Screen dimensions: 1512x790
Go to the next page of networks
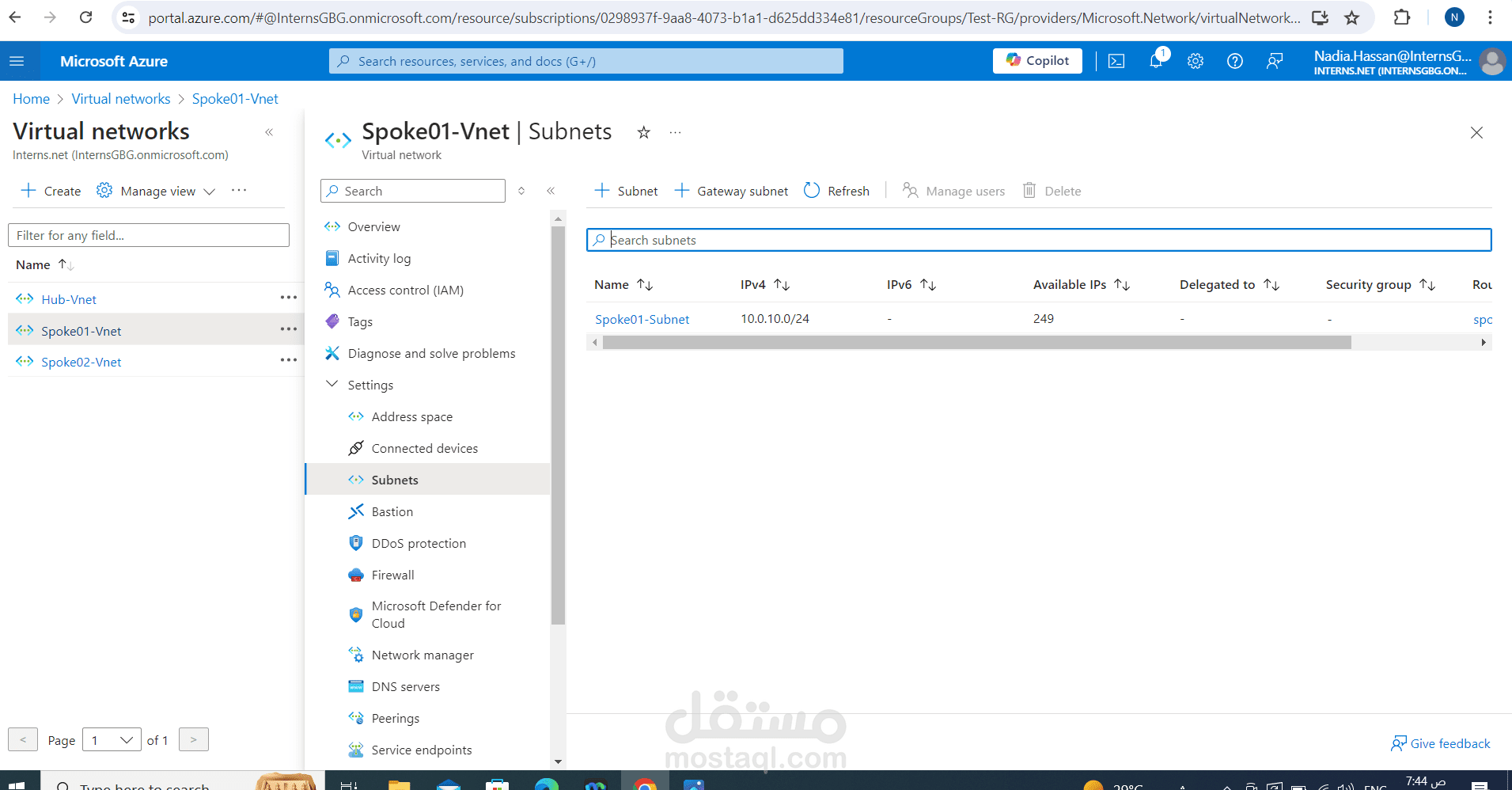tap(194, 739)
